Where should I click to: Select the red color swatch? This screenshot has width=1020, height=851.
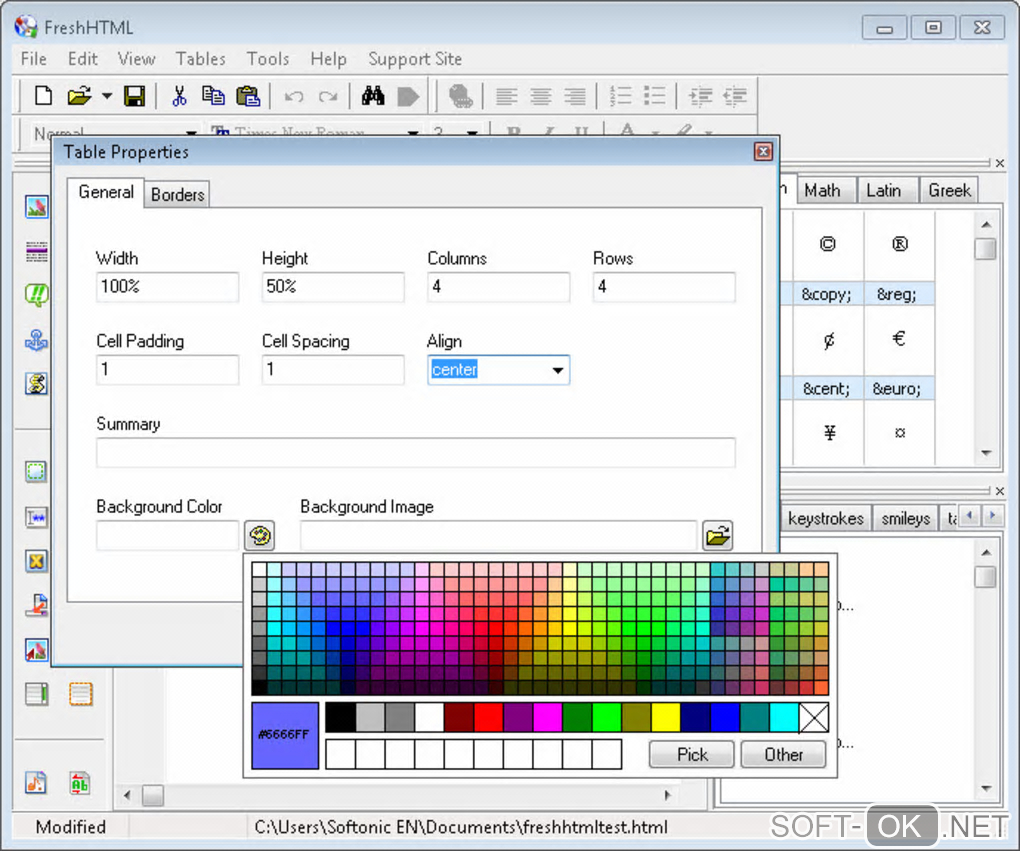tap(488, 717)
